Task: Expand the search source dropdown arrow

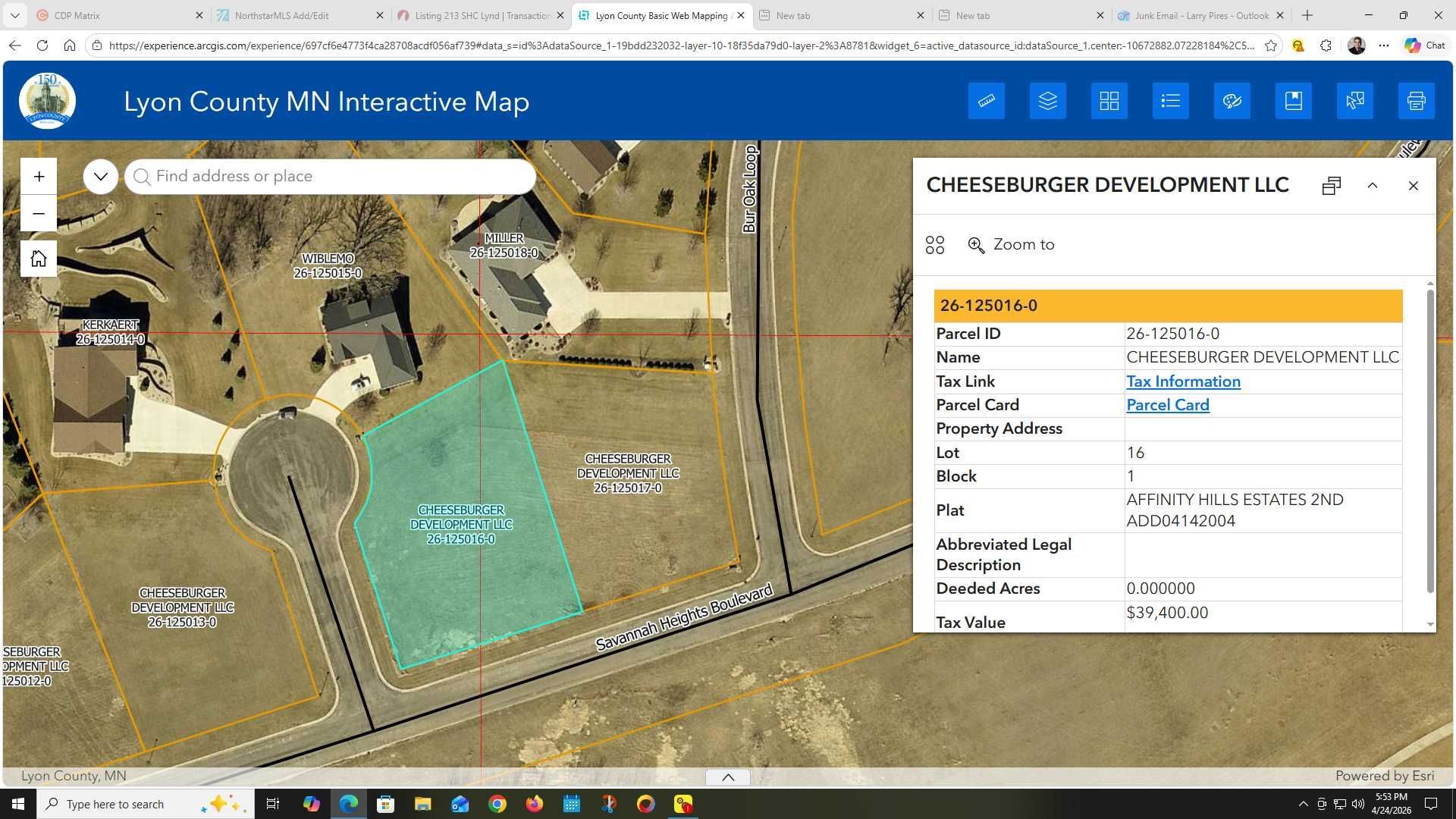Action: (x=100, y=177)
